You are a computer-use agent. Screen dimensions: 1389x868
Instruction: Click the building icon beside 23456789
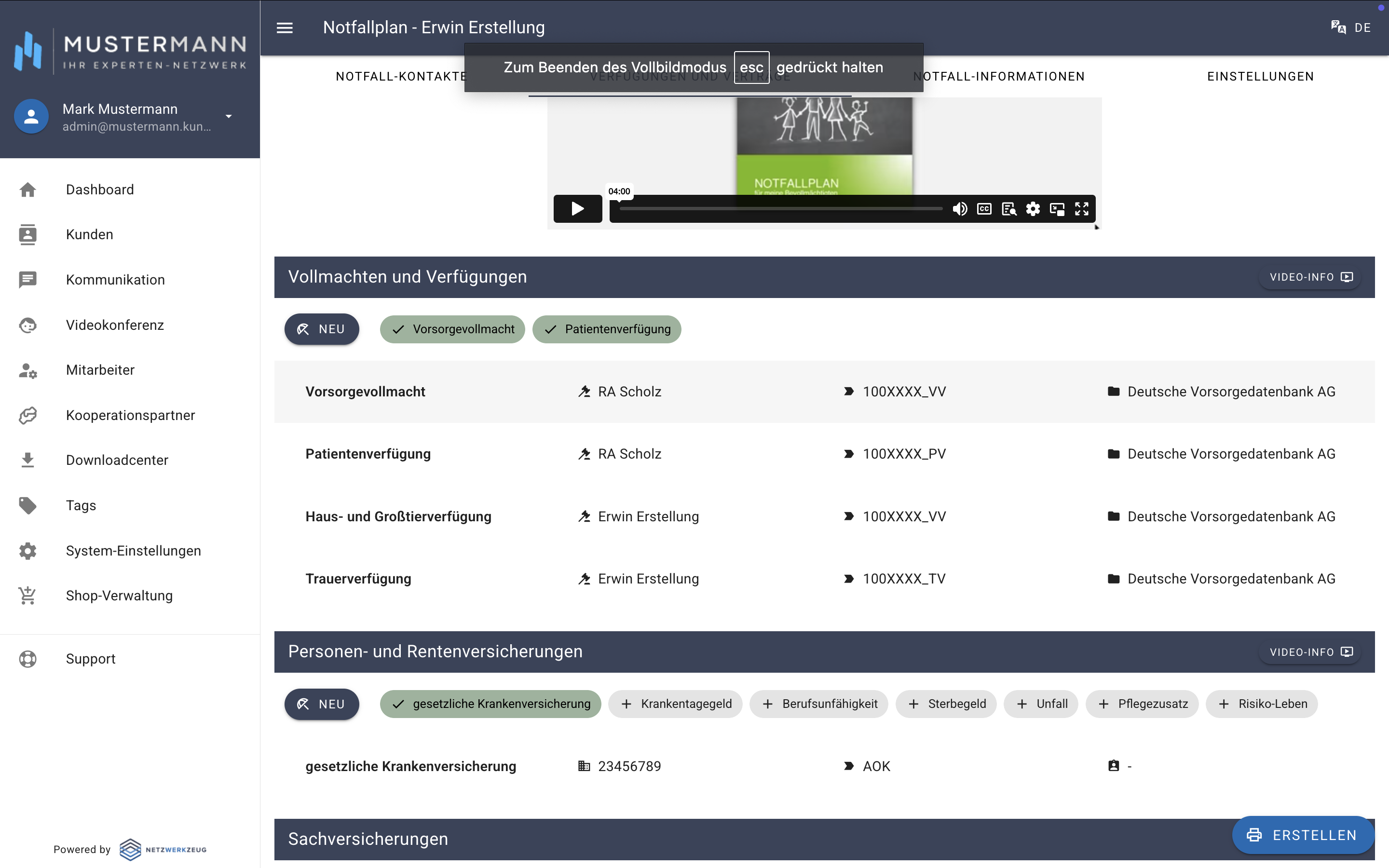pyautogui.click(x=585, y=766)
